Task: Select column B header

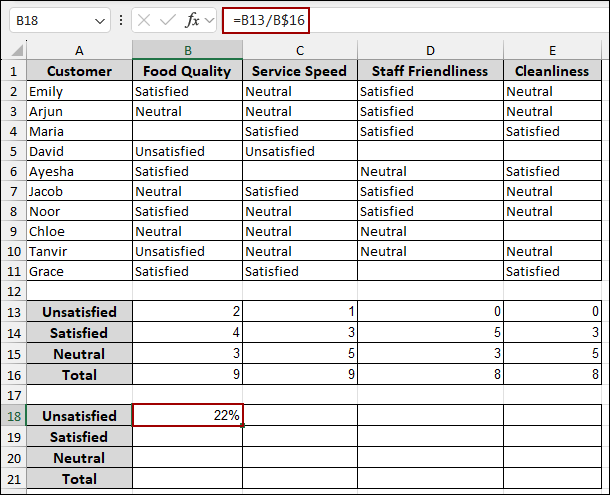Action: click(x=187, y=51)
